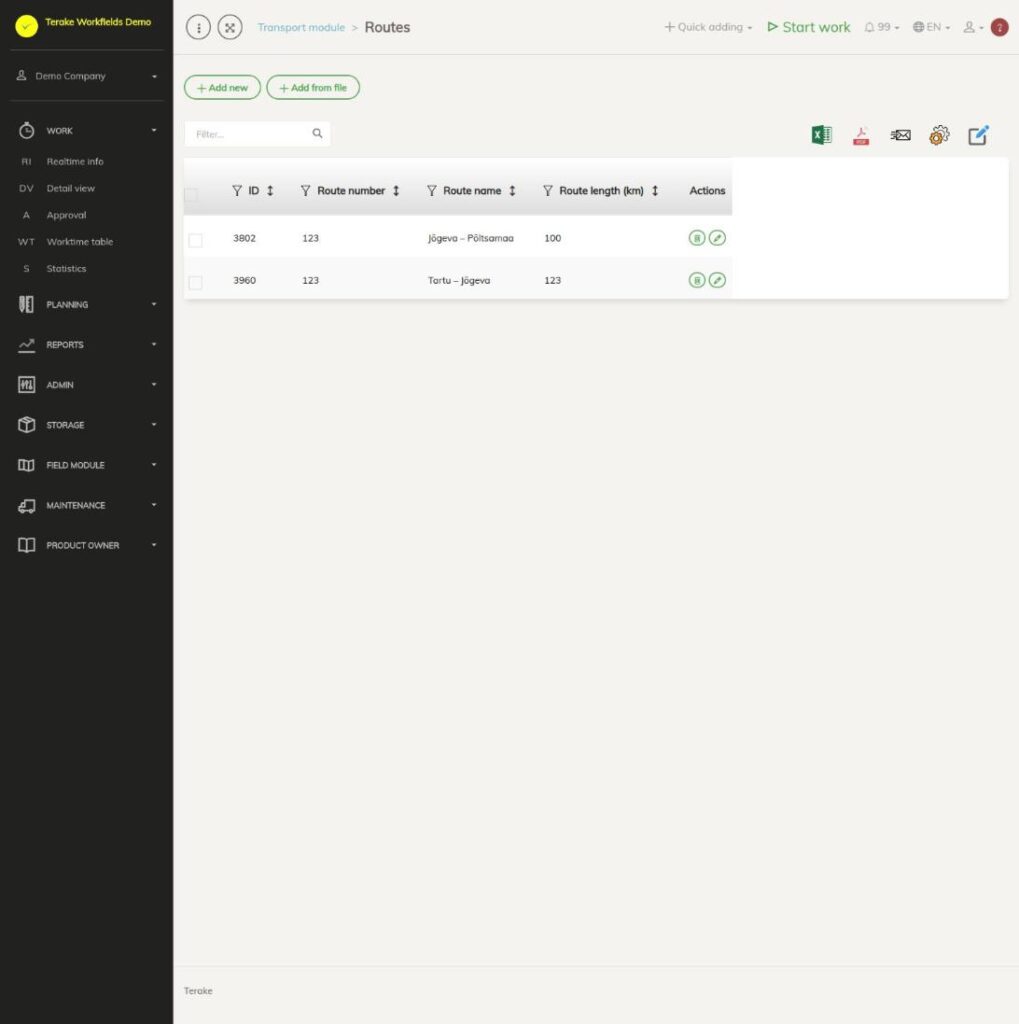Delete route 3960 using trash icon
This screenshot has height=1024, width=1019.
click(697, 280)
